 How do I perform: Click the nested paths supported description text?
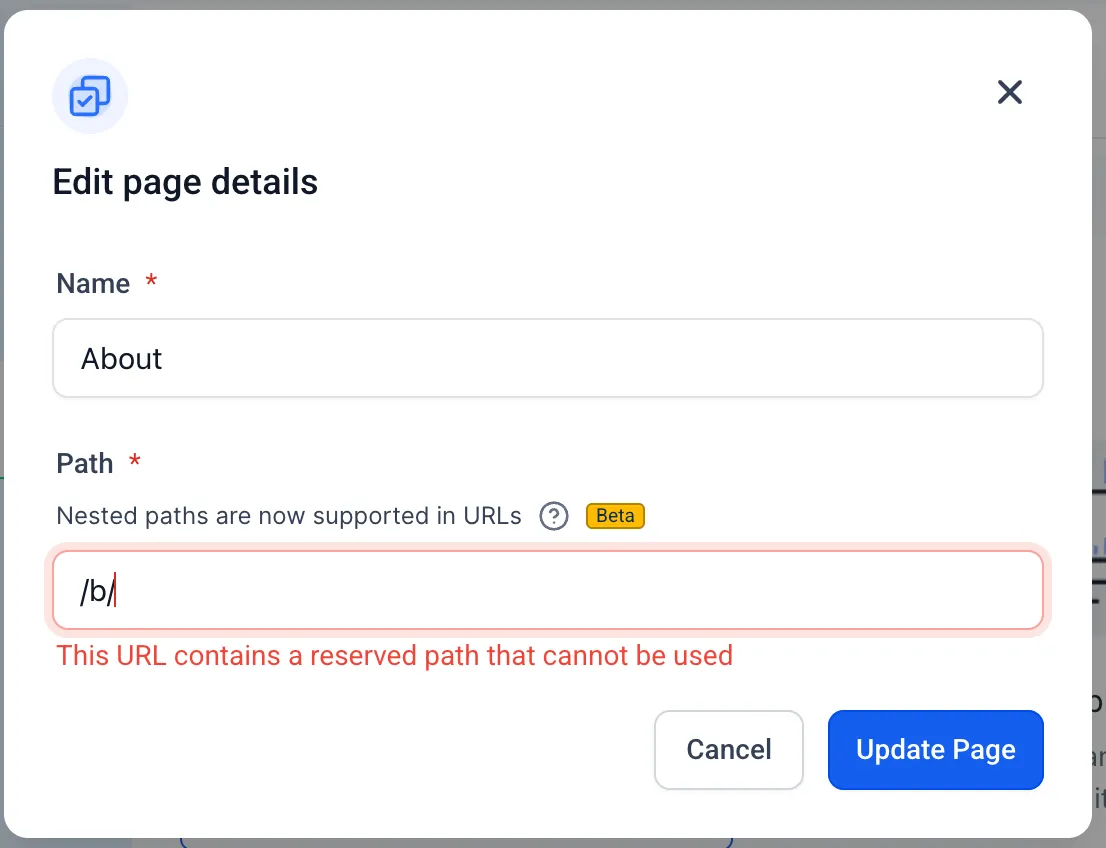coord(288,516)
